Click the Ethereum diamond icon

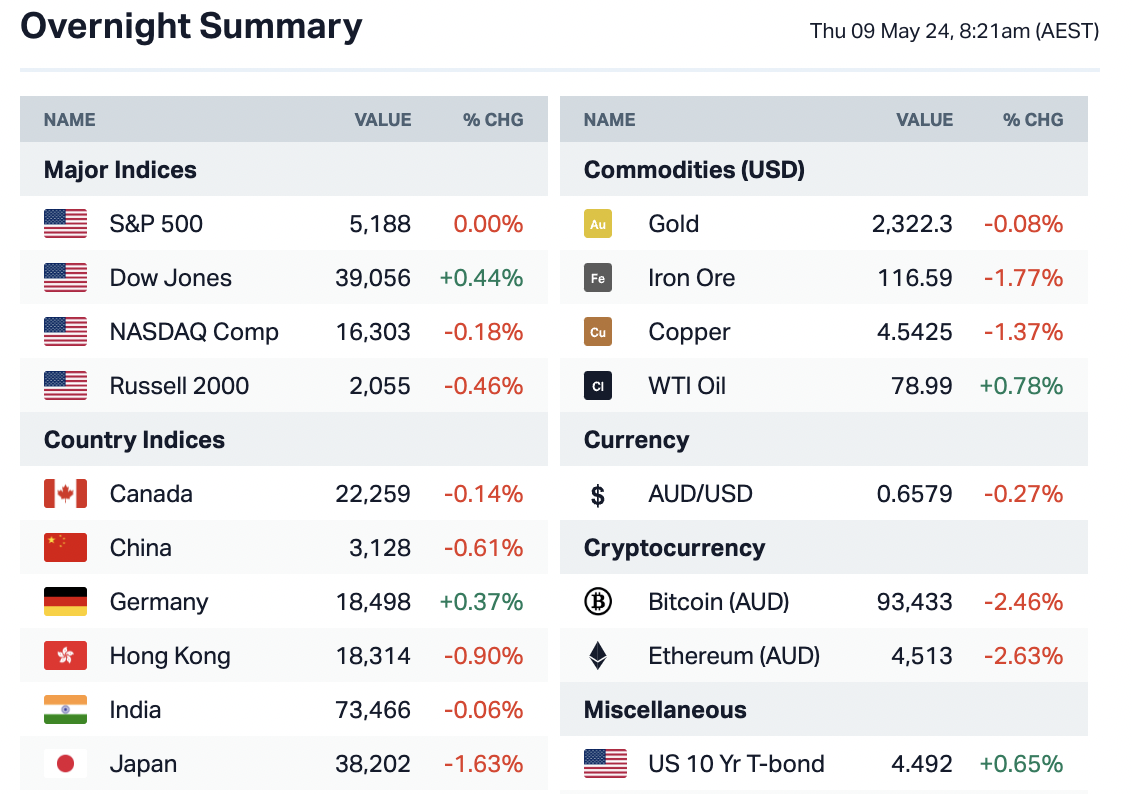point(598,656)
